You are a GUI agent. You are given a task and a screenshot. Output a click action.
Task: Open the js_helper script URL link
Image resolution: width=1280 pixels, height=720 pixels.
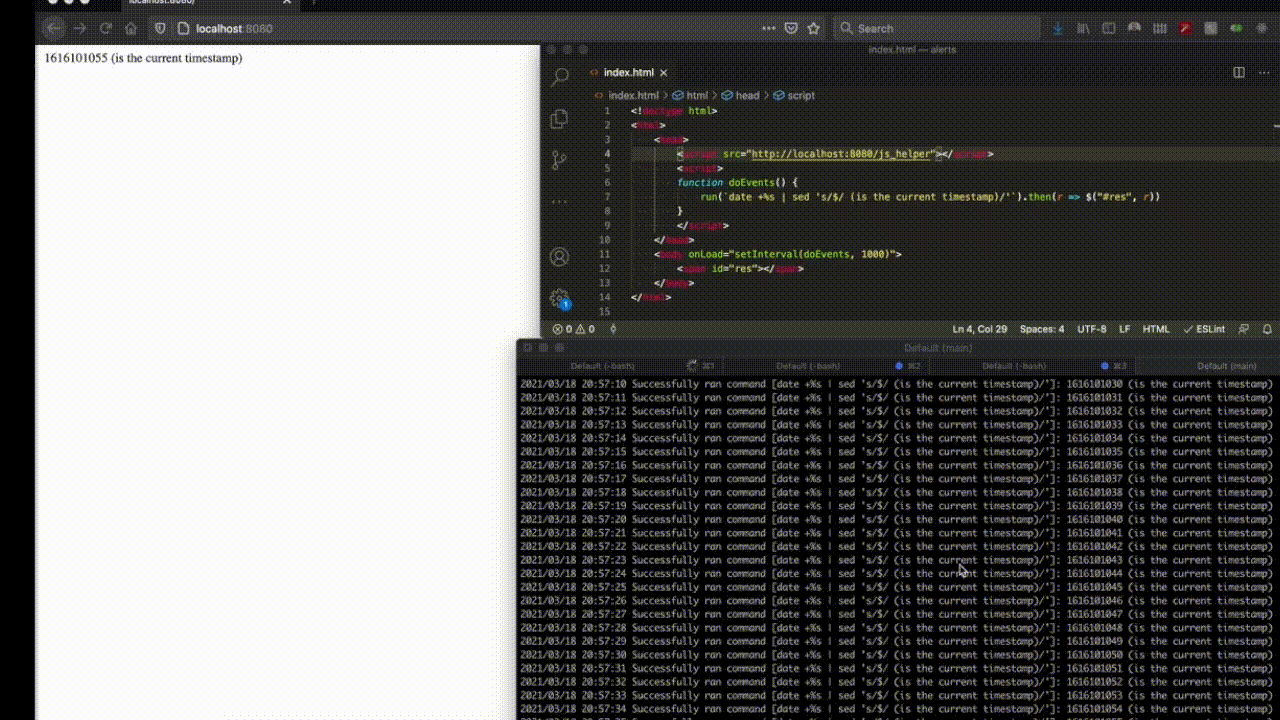pos(841,154)
